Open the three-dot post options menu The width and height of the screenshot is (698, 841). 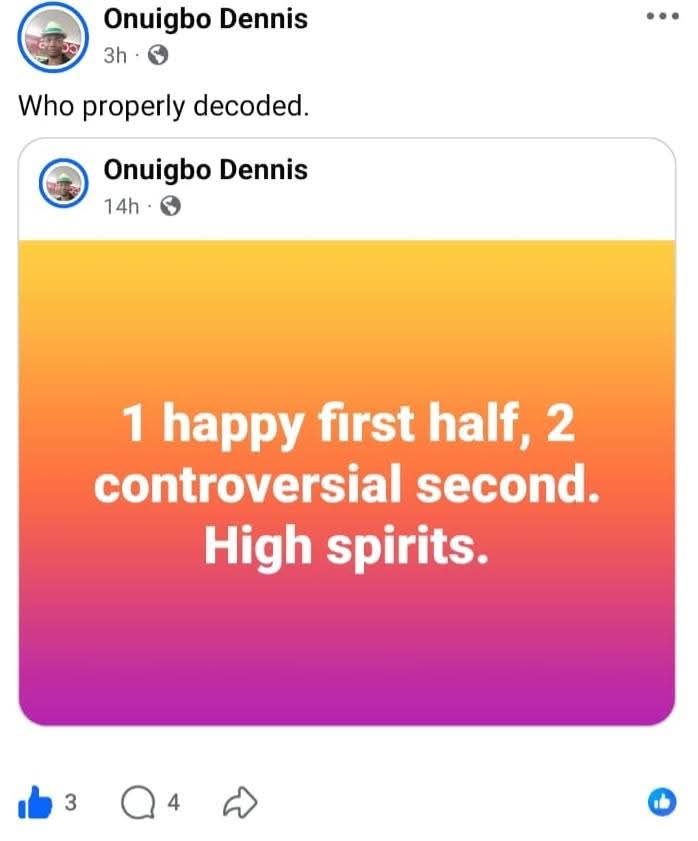663,17
